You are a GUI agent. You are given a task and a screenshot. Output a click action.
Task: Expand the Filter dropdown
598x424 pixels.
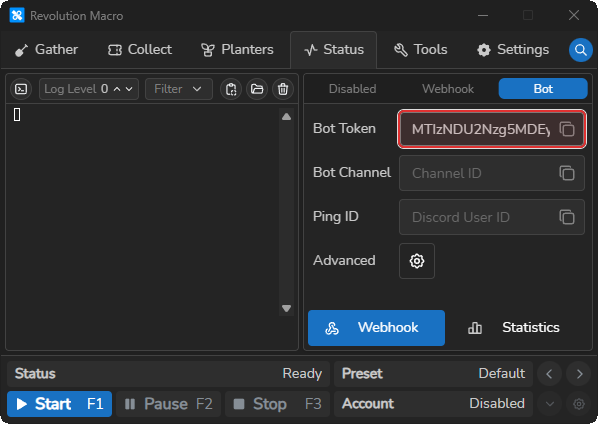(178, 89)
